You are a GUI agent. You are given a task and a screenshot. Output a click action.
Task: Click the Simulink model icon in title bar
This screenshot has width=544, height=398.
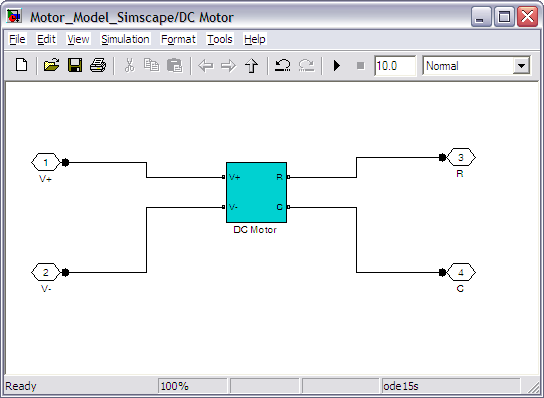point(15,16)
